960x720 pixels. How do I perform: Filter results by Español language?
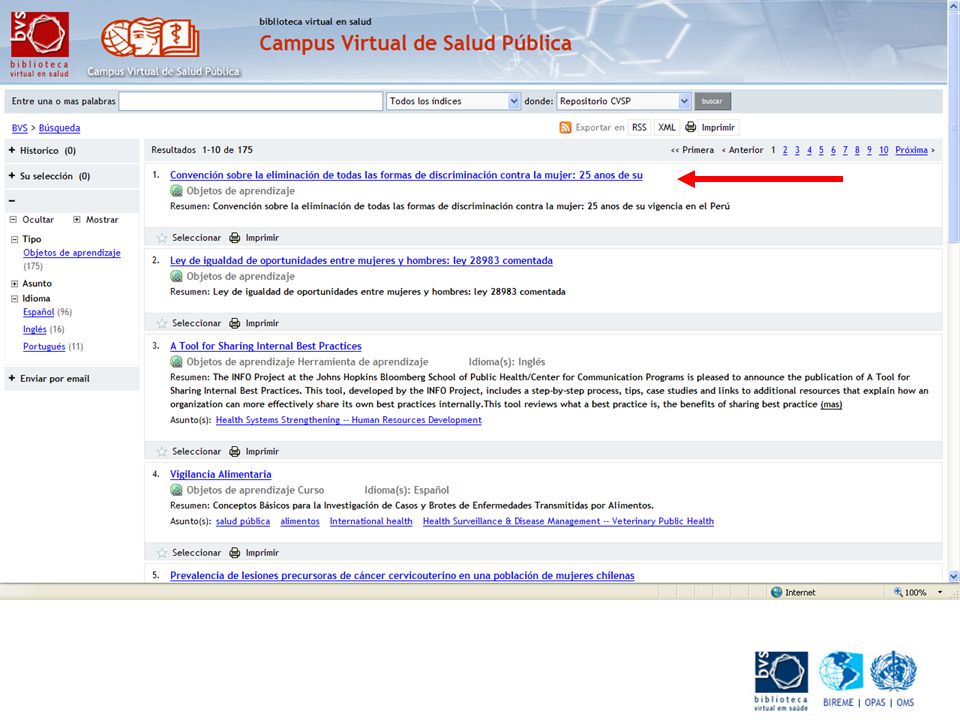(39, 312)
